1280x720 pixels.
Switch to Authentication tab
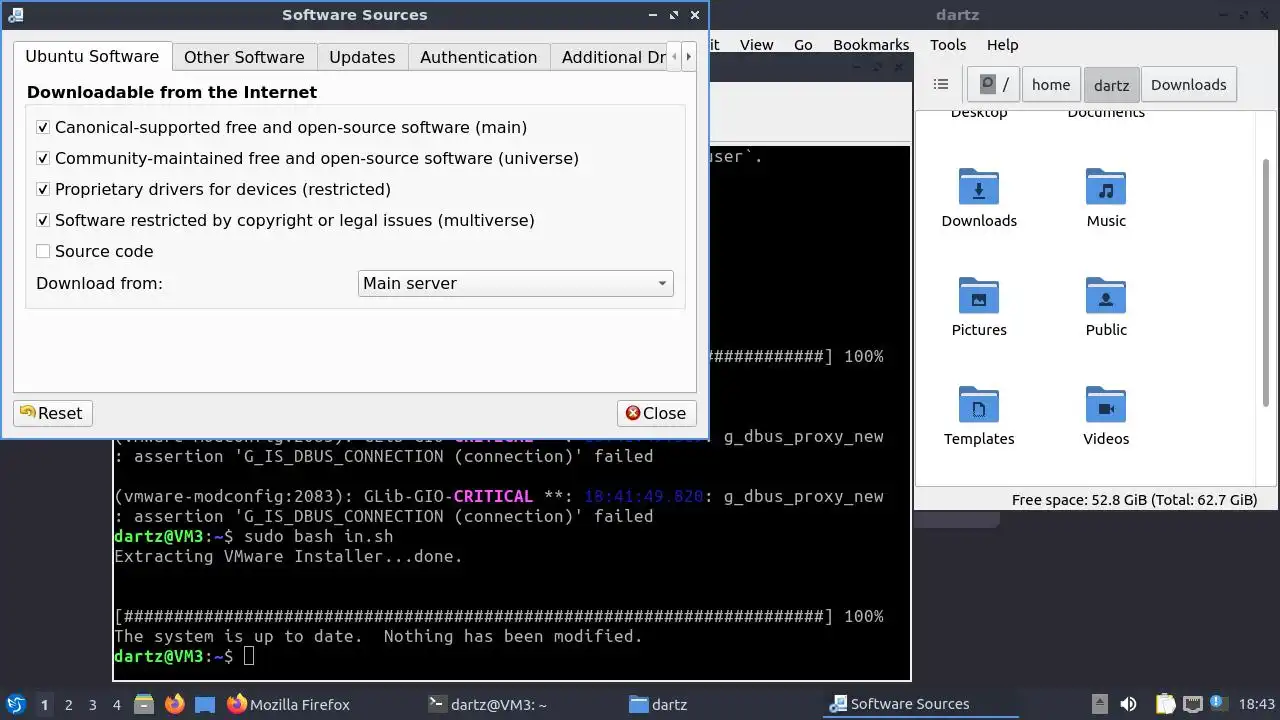478,57
